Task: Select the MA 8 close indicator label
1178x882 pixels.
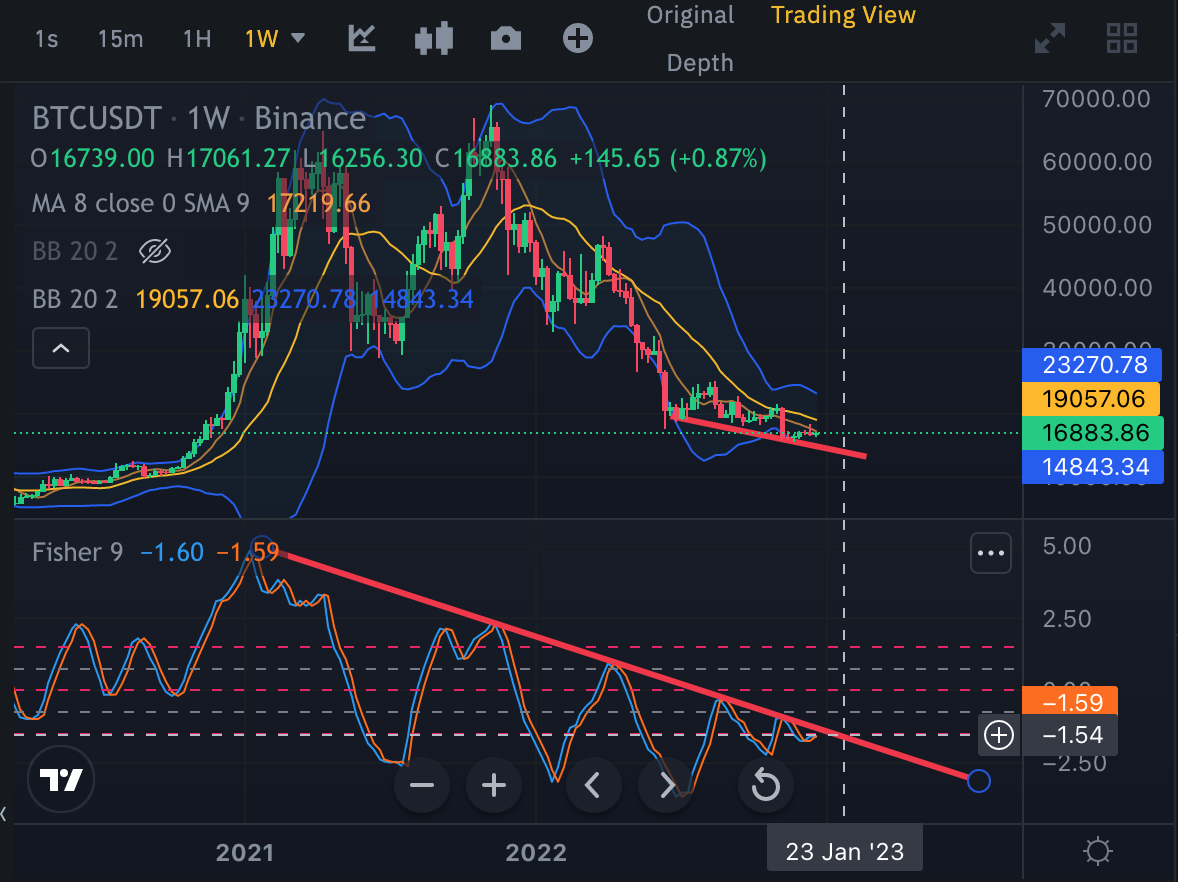Action: point(140,204)
